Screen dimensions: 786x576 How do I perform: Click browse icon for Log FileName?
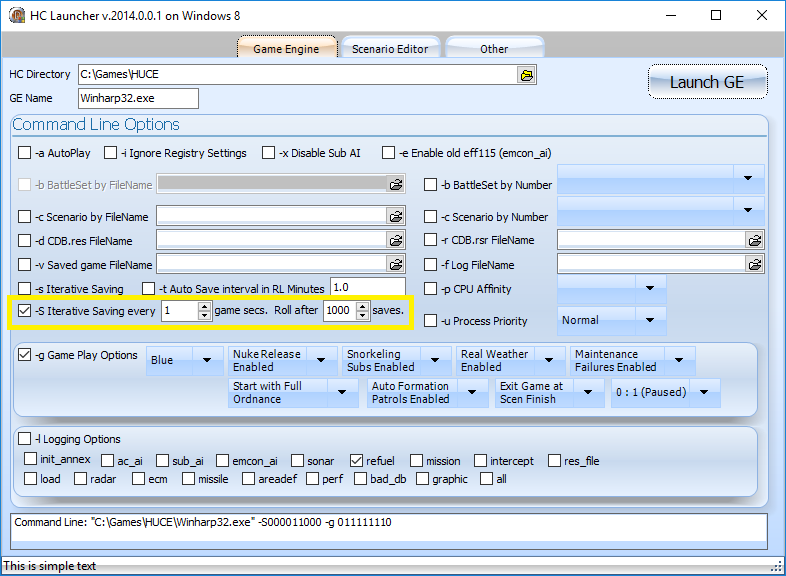click(x=754, y=264)
